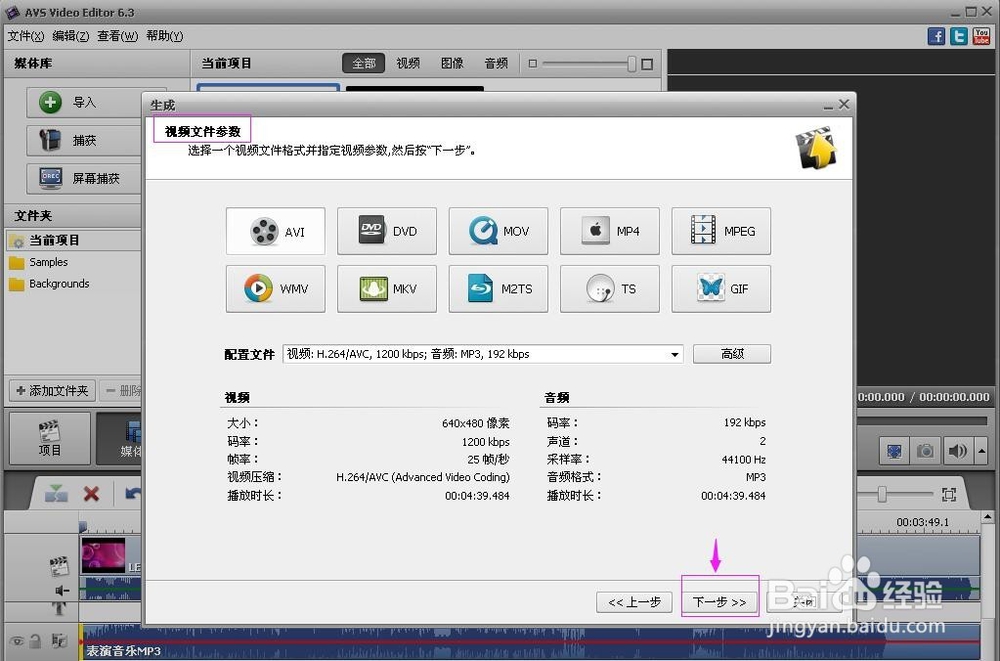This screenshot has width=1000, height=661.
Task: Click the Add Folder button
Action: [x=52, y=390]
